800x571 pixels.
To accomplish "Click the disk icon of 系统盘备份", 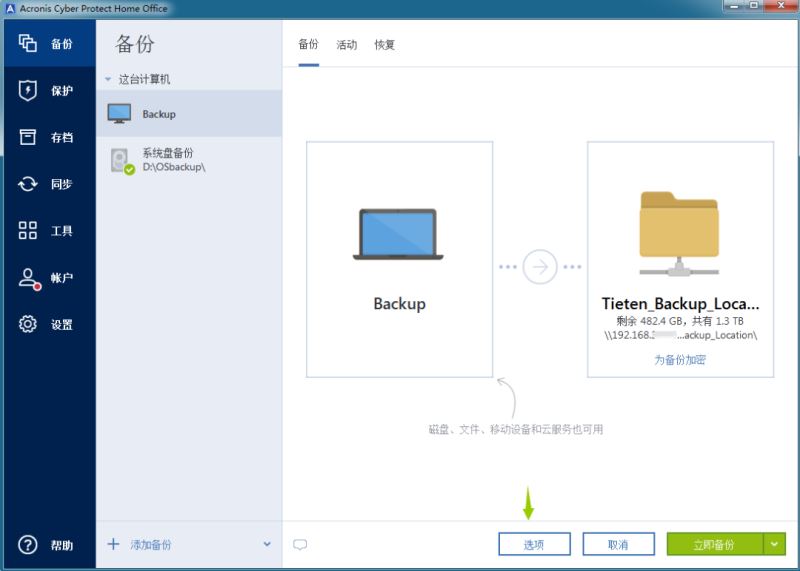I will (x=122, y=161).
